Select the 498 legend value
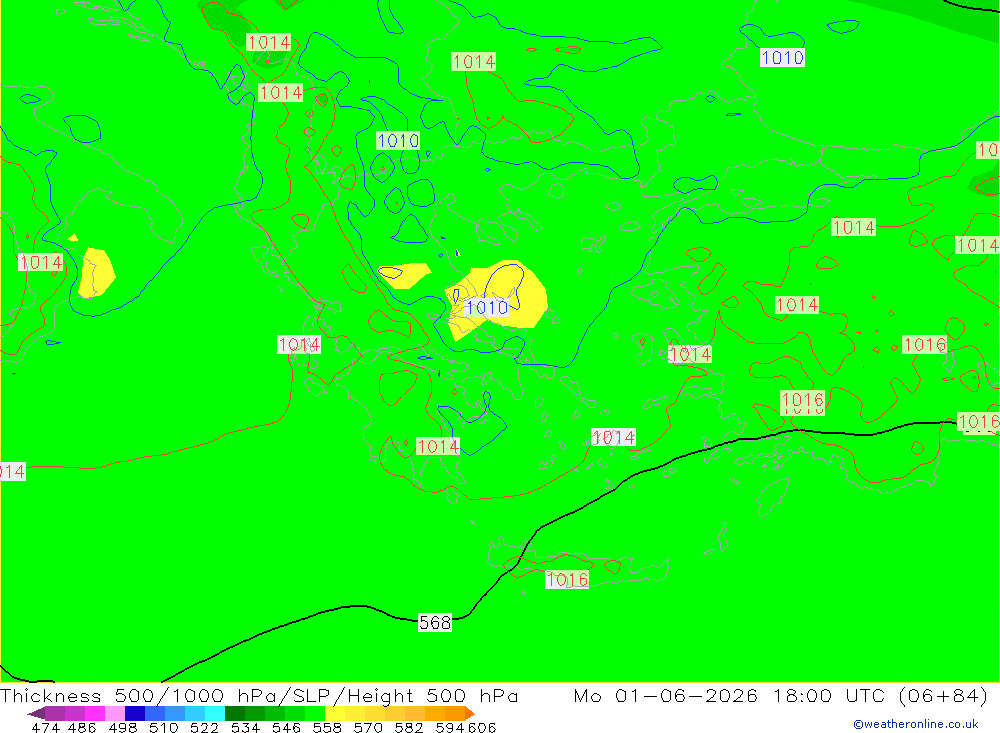 (x=122, y=728)
